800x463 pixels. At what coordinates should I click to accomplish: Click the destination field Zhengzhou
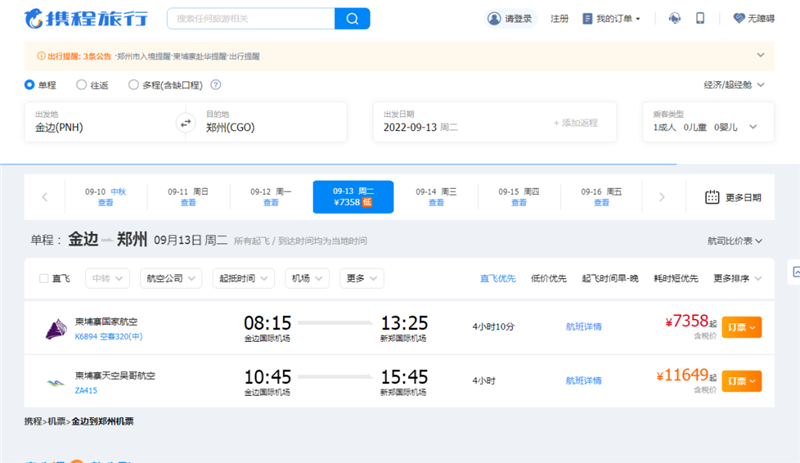coord(271,123)
